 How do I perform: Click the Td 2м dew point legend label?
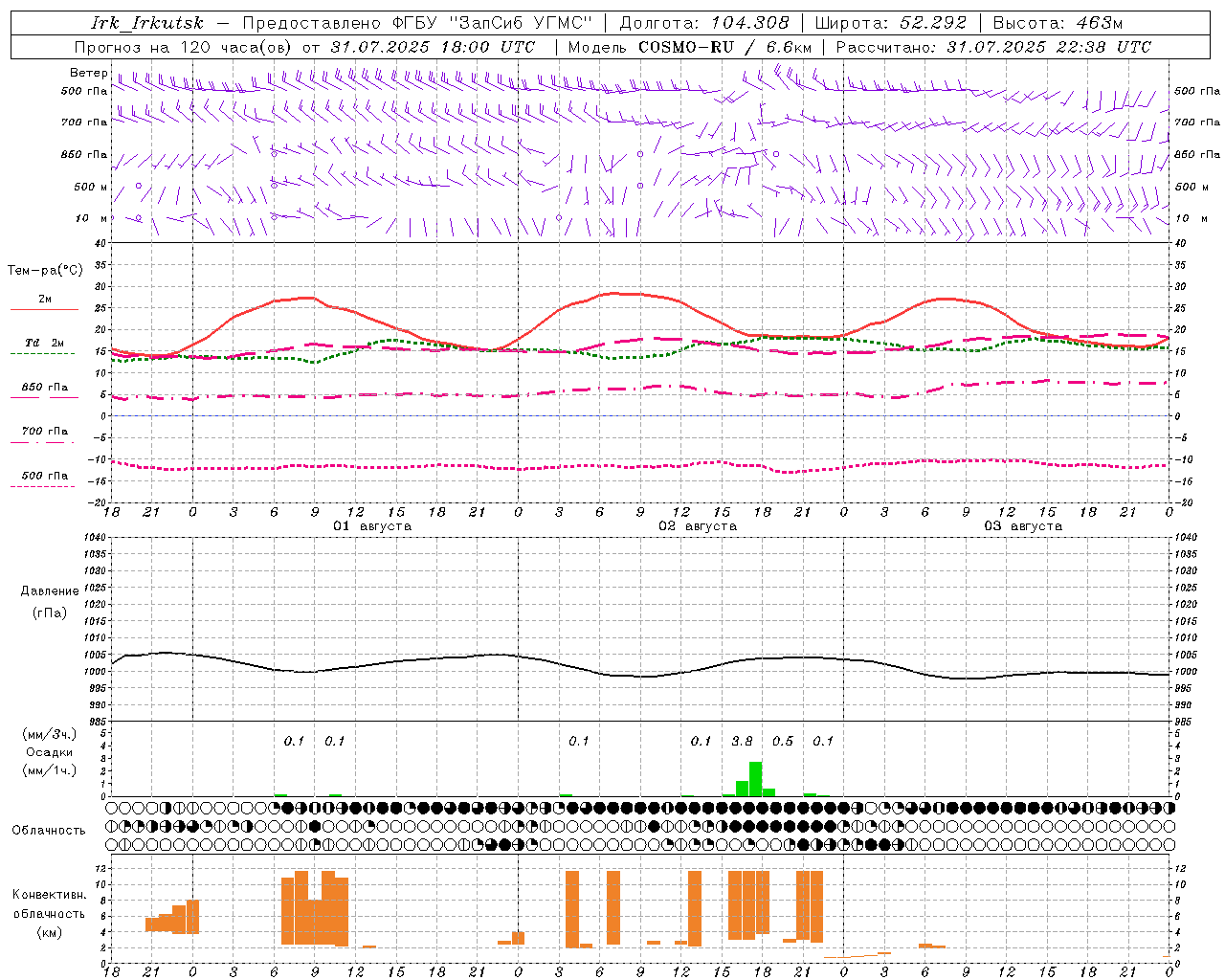click(45, 343)
